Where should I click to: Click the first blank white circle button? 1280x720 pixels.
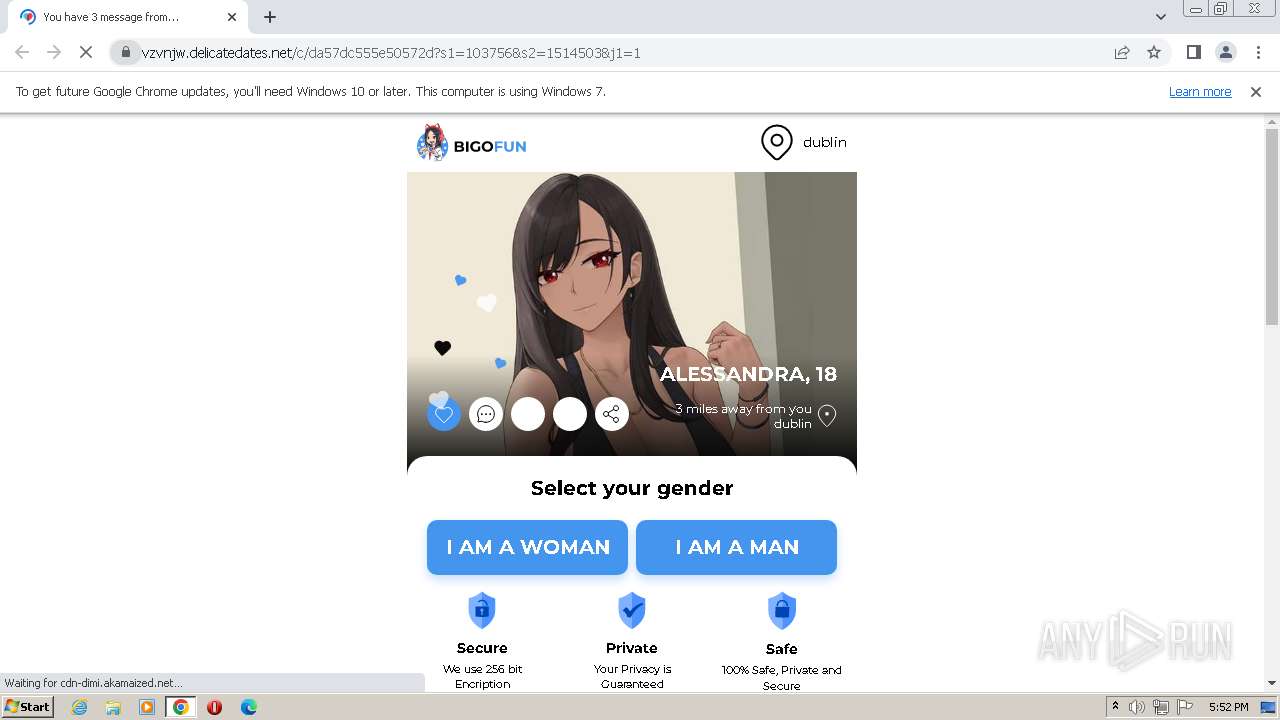coord(528,414)
